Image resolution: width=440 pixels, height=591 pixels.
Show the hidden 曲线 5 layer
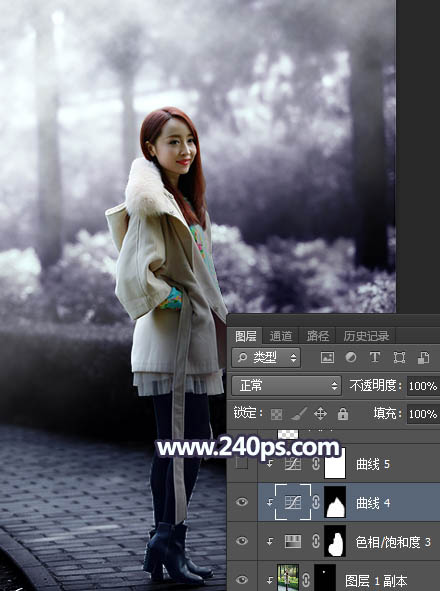tap(242, 464)
